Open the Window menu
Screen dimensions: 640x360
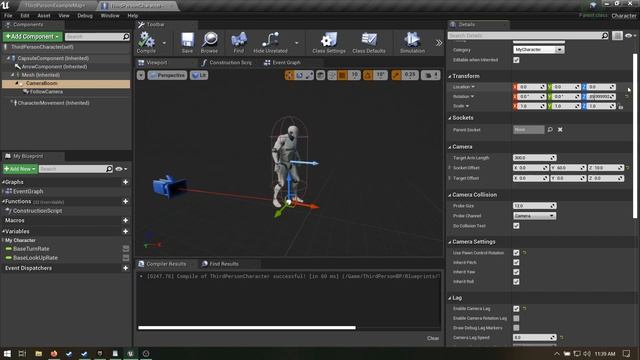point(110,16)
